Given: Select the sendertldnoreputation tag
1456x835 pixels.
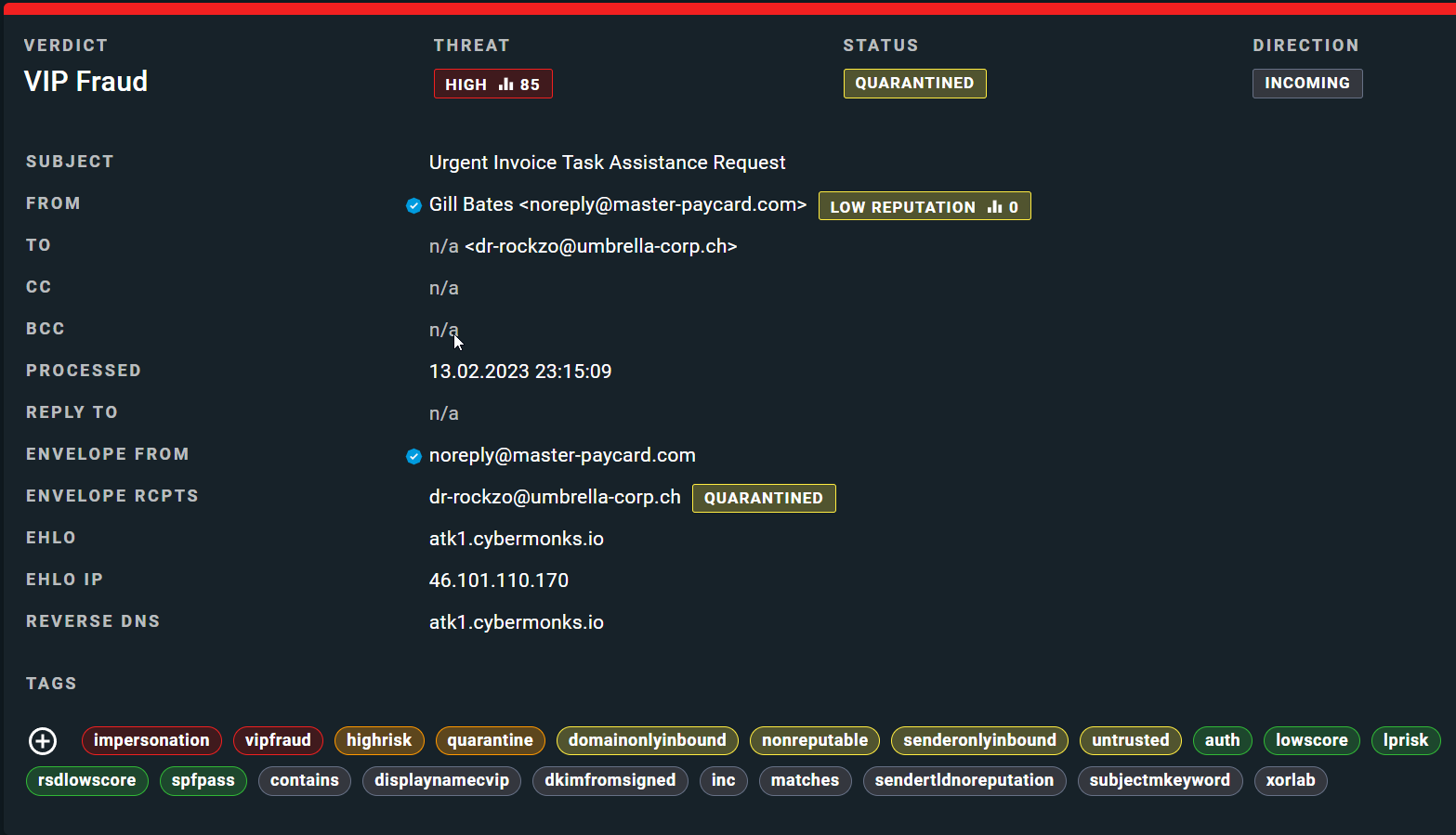Looking at the screenshot, I should coord(964,780).
